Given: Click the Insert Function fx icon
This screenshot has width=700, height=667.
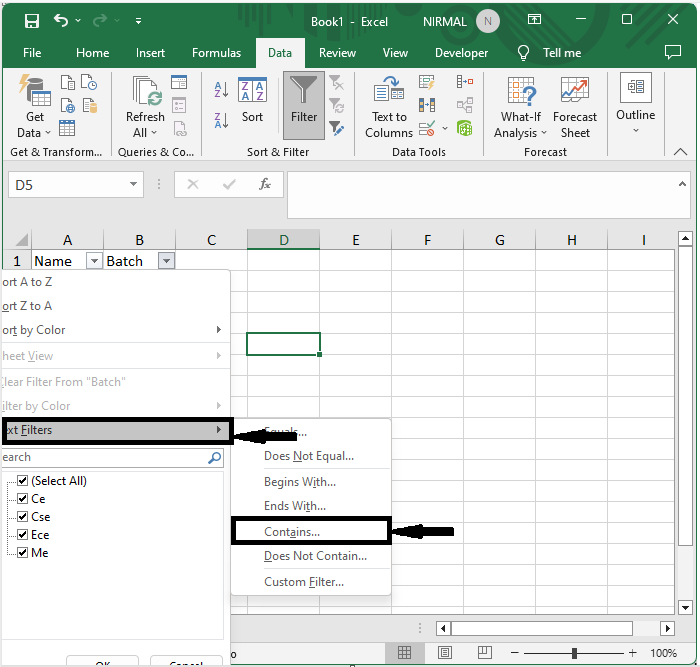Looking at the screenshot, I should coord(265,184).
